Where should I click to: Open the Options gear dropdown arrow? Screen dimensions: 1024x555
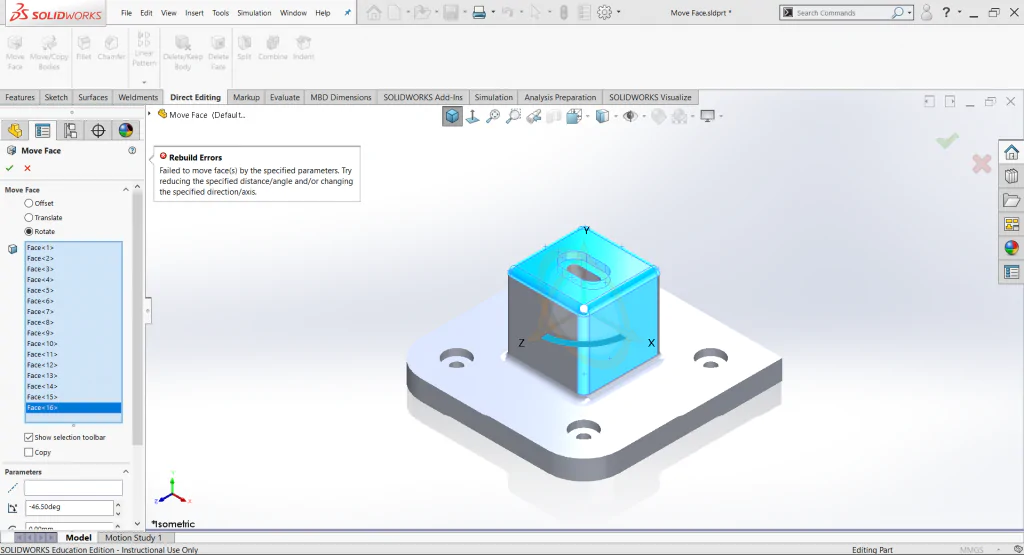(x=618, y=12)
